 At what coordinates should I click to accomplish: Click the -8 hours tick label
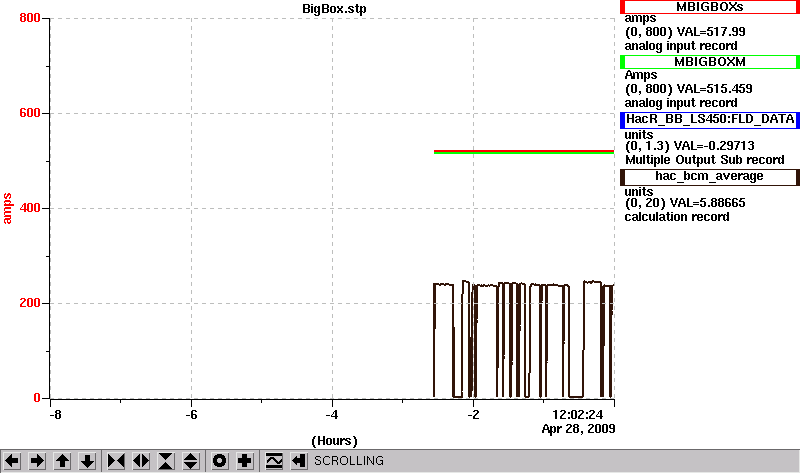pyautogui.click(x=55, y=415)
